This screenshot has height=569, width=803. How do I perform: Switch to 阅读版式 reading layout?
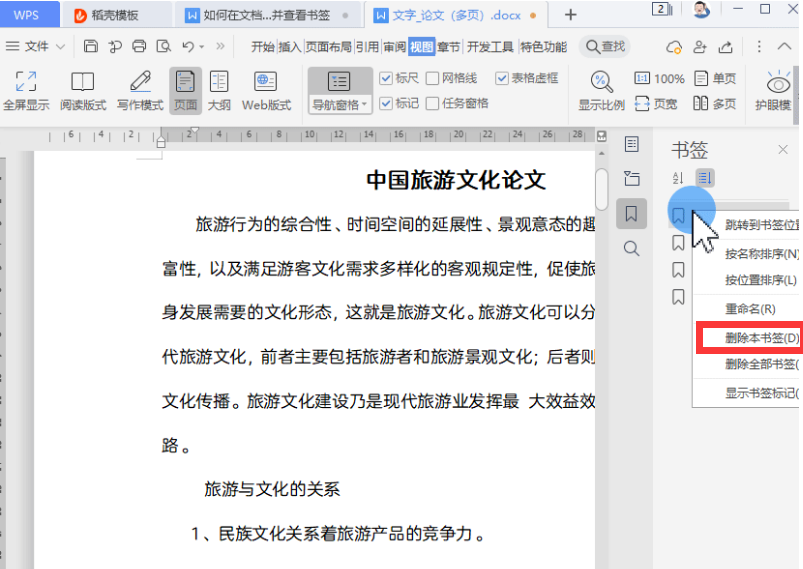pyautogui.click(x=82, y=82)
